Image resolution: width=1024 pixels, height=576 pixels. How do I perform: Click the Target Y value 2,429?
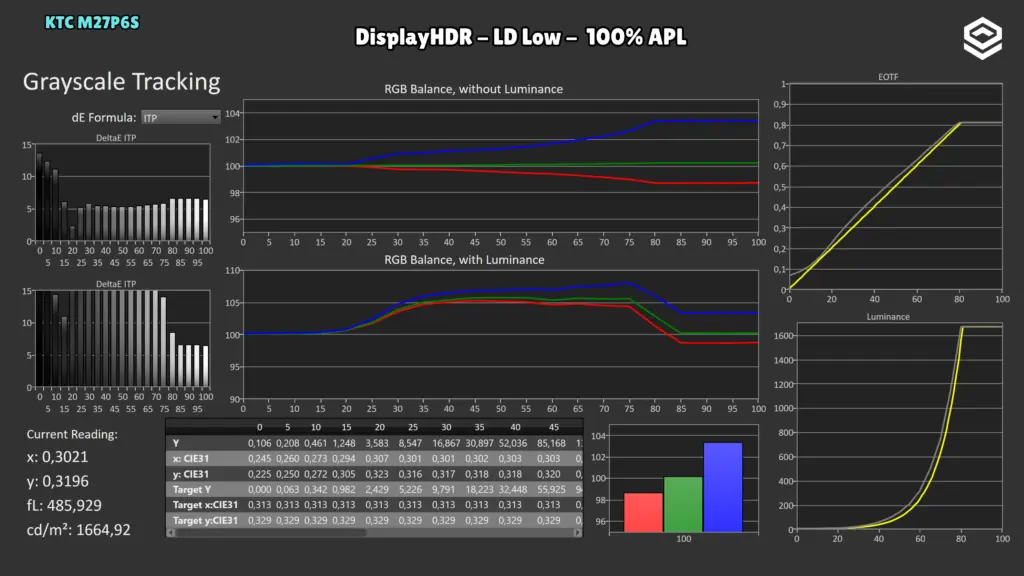(x=377, y=489)
